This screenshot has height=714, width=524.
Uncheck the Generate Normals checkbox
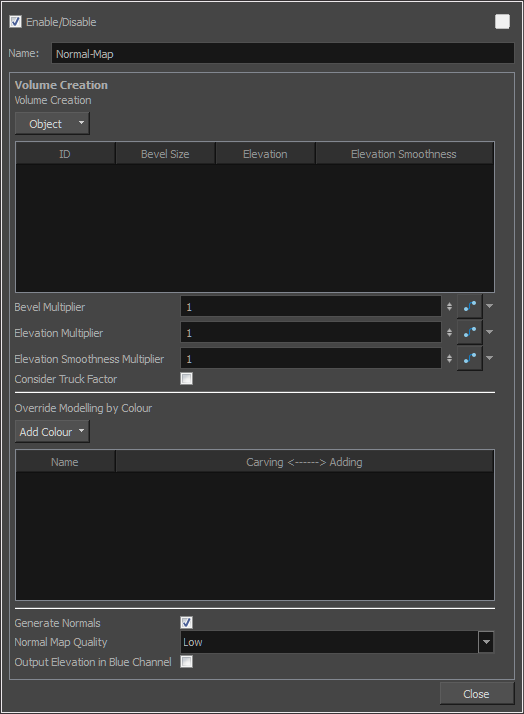pos(187,622)
